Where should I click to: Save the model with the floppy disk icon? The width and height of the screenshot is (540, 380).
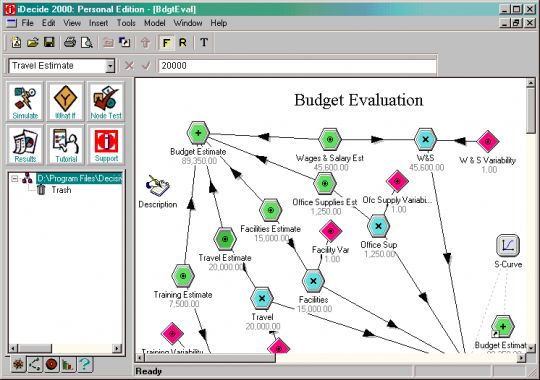coord(49,42)
